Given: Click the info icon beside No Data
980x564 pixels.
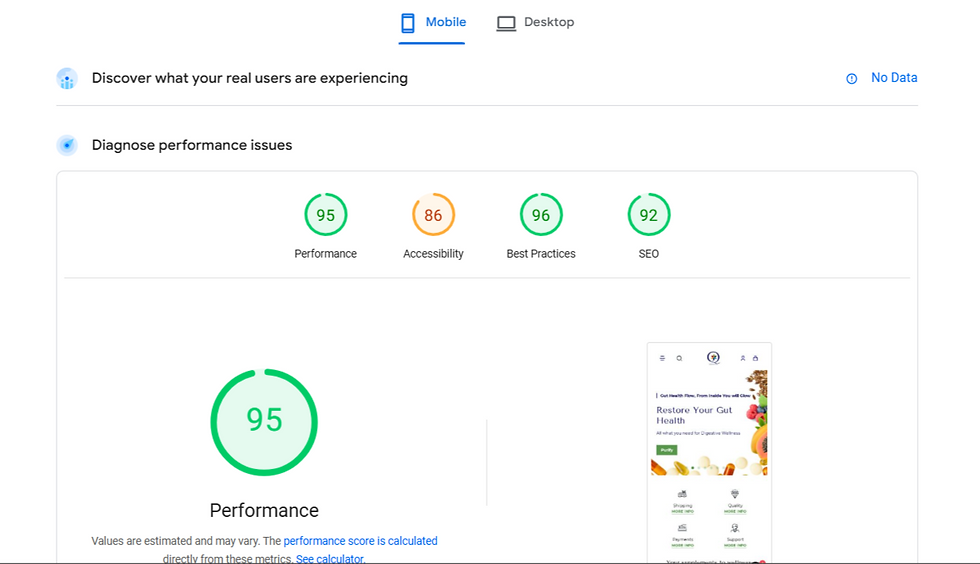Looking at the screenshot, I should click(x=851, y=78).
